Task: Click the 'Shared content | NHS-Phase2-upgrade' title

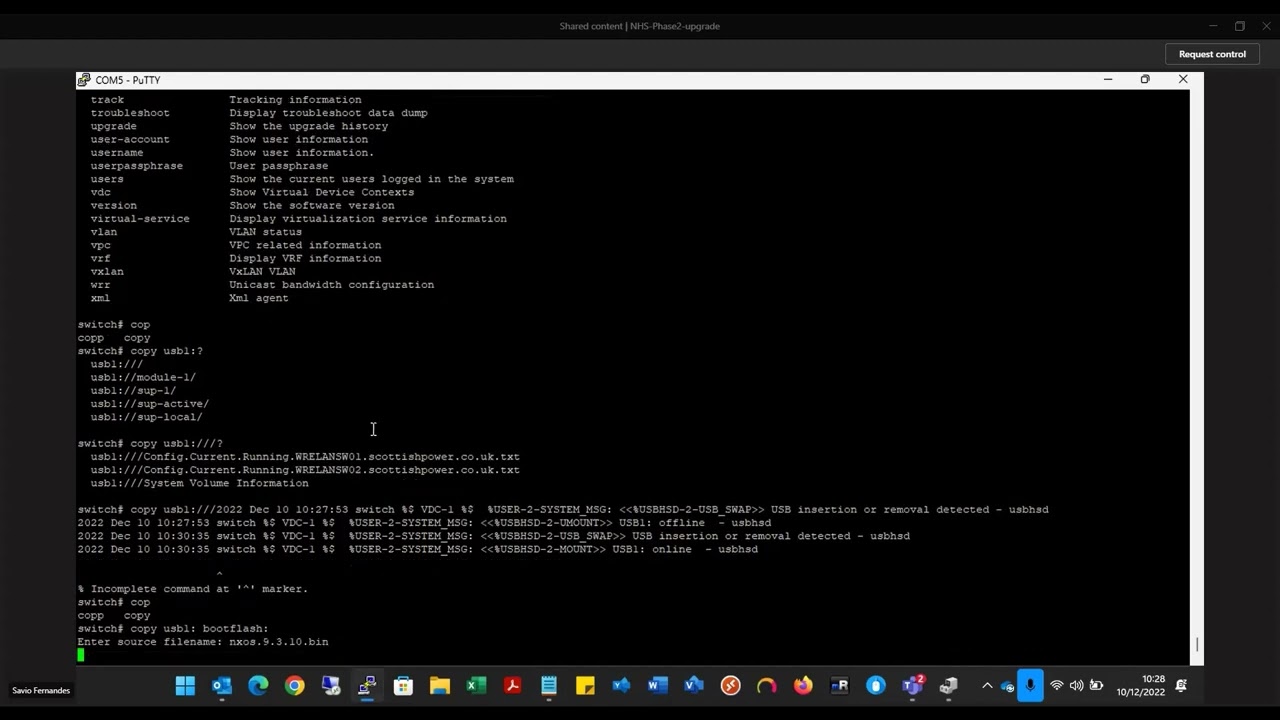Action: pos(640,26)
